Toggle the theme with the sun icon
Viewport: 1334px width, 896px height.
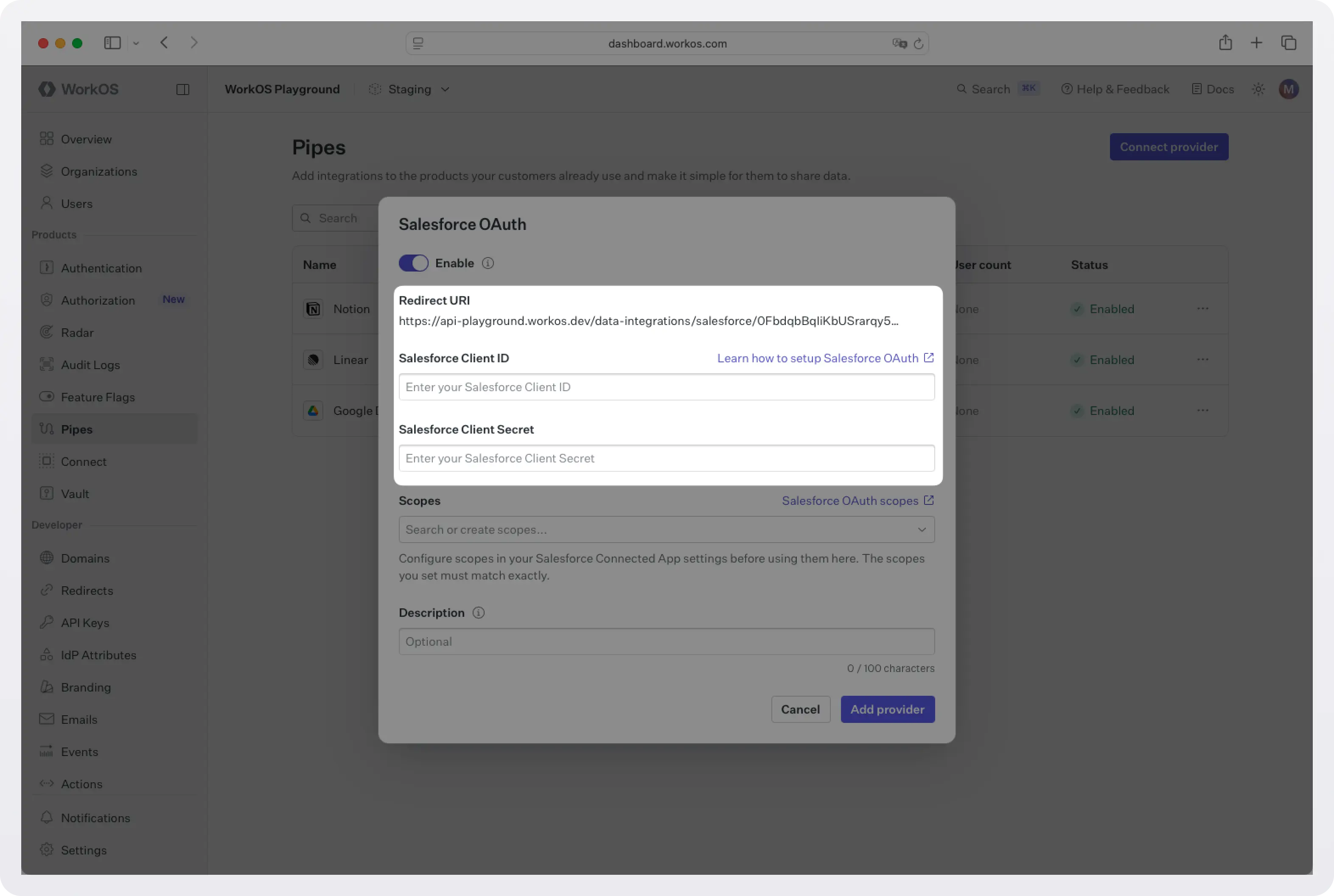coord(1258,89)
